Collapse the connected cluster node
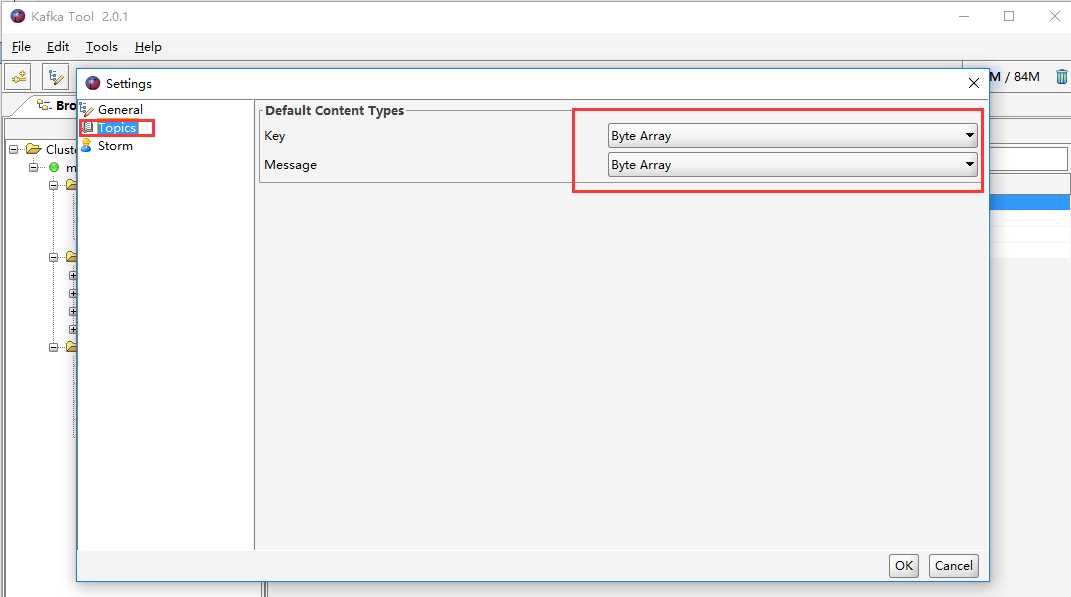This screenshot has height=597, width=1071. pos(33,167)
